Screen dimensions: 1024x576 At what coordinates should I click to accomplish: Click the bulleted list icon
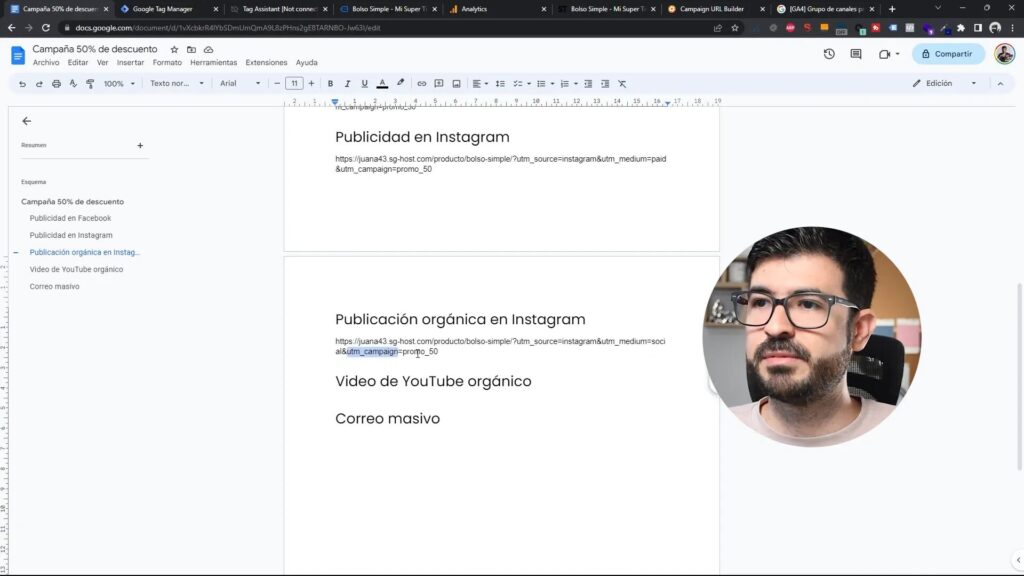click(541, 84)
